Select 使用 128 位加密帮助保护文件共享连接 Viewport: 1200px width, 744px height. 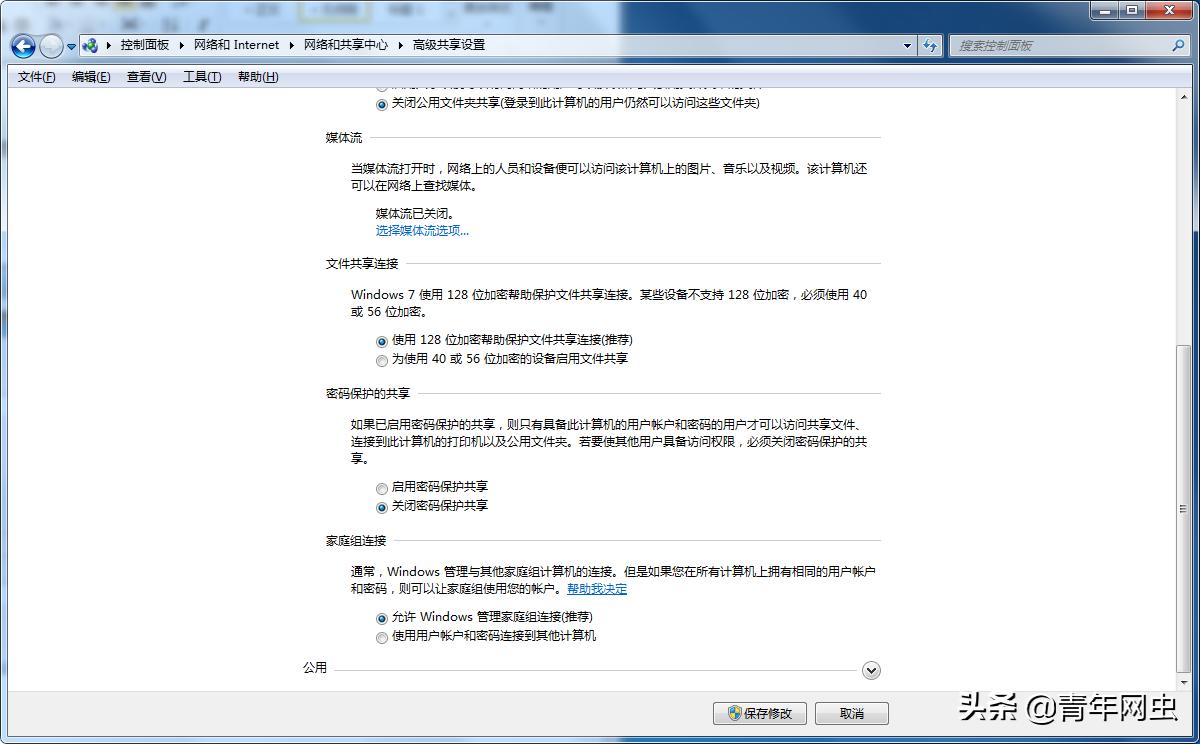point(382,341)
